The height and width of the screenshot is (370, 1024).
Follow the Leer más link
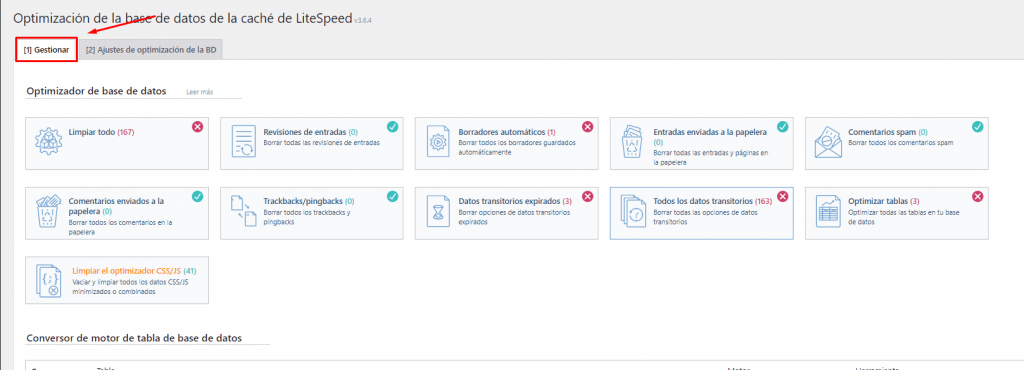coord(200,92)
